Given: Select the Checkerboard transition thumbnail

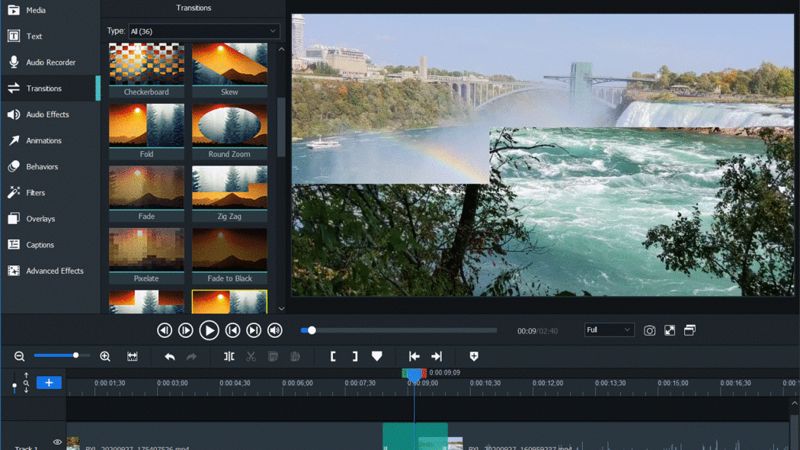Looking at the screenshot, I should (146, 64).
